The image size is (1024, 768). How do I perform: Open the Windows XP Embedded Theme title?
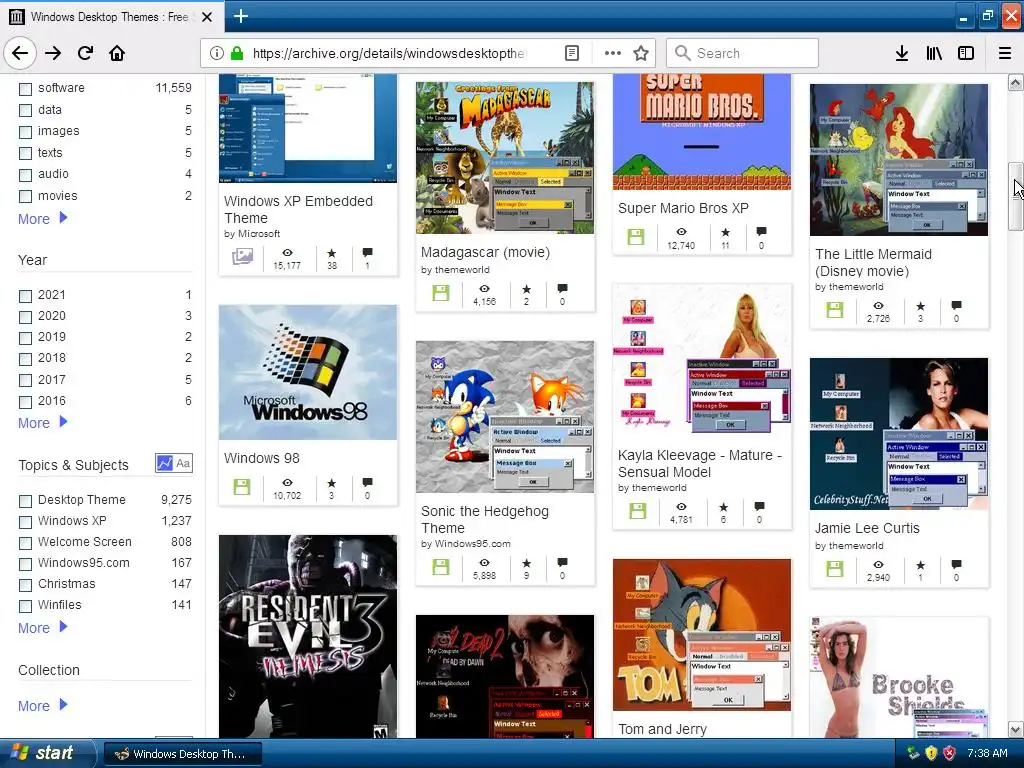298,210
